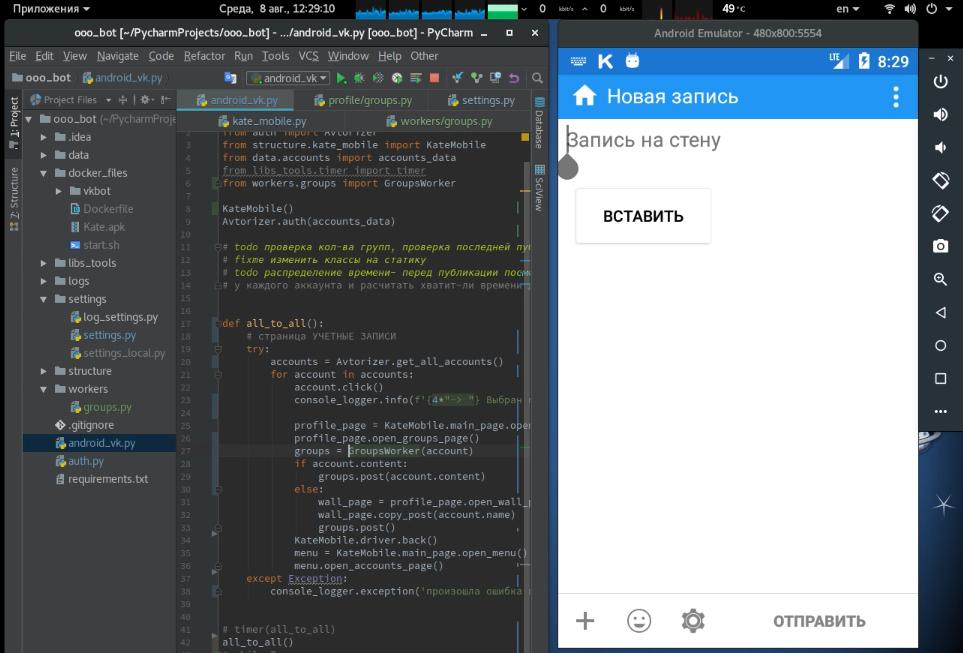This screenshot has height=653, width=963.
Task: Tap the plus attachment icon
Action: coord(585,620)
